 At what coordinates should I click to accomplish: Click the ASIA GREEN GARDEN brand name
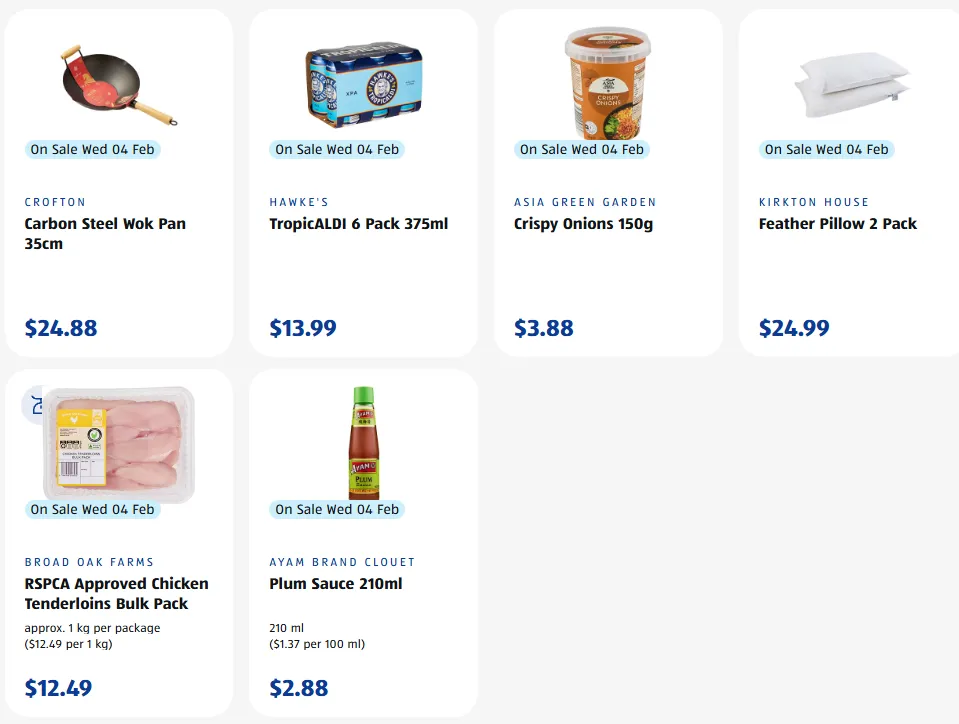tap(585, 202)
